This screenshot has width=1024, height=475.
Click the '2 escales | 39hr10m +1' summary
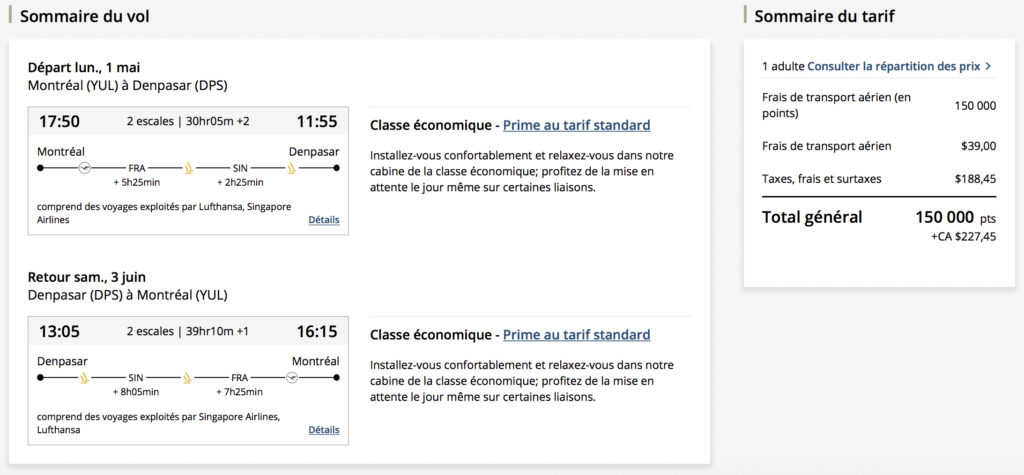click(188, 331)
